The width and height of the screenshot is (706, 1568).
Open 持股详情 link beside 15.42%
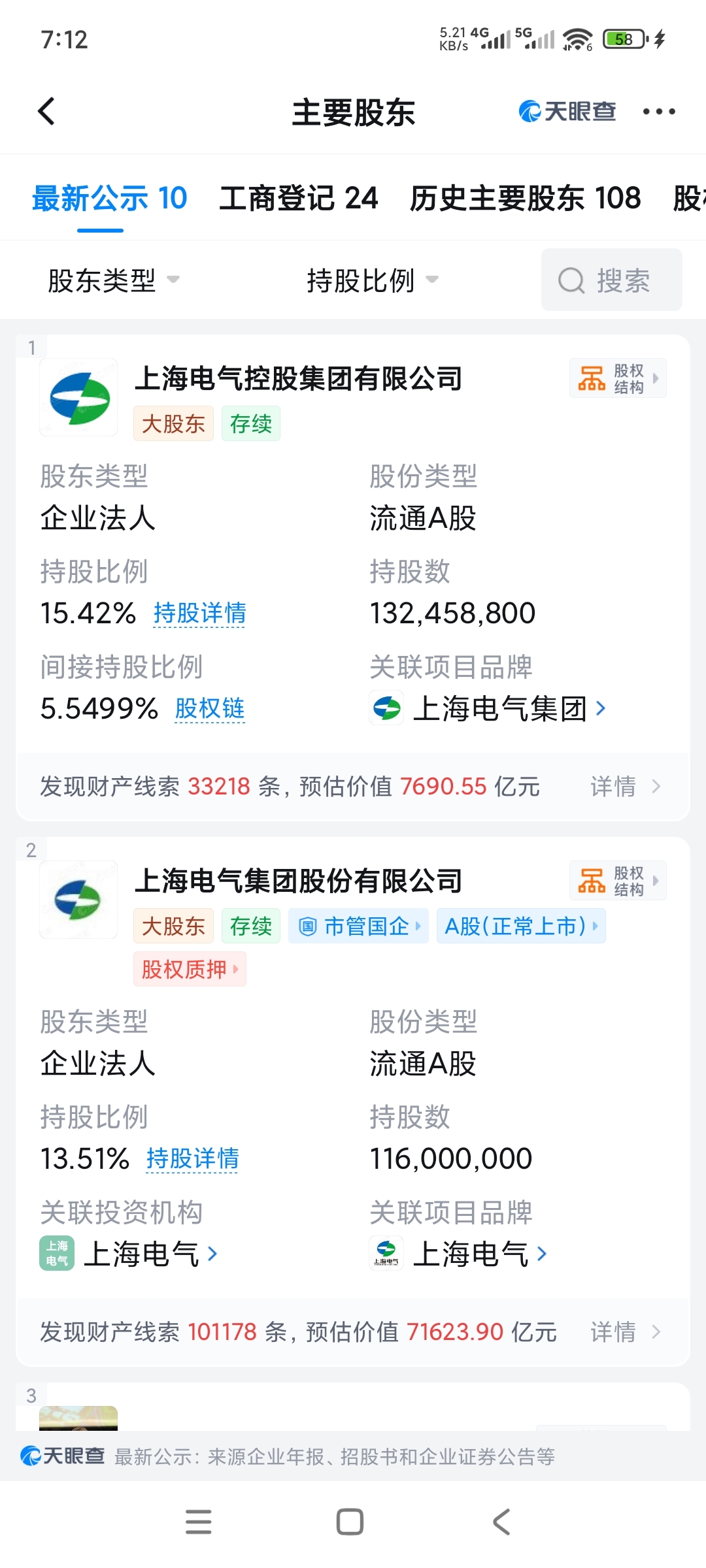tap(199, 613)
